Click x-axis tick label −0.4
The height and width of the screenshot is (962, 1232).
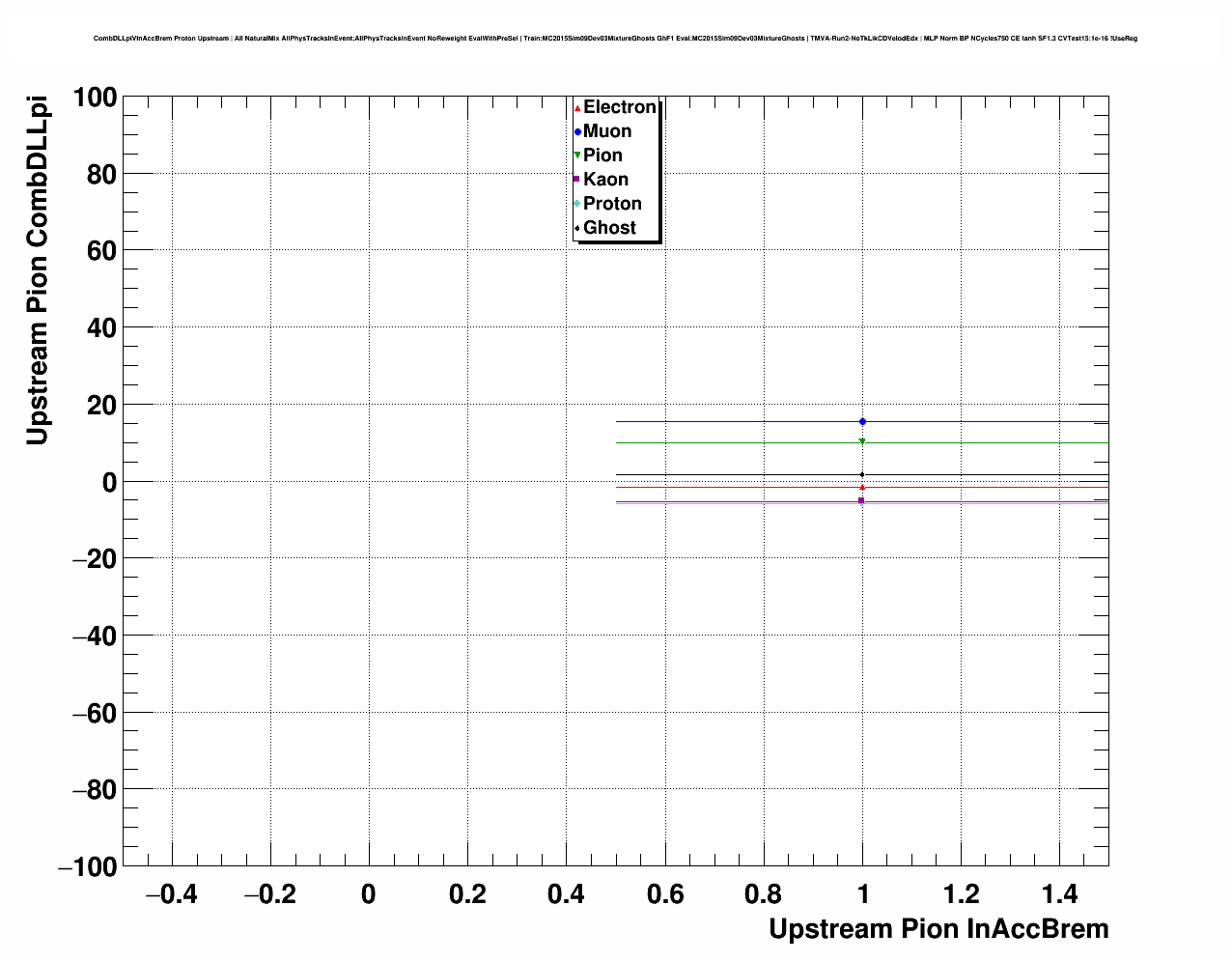[x=171, y=894]
